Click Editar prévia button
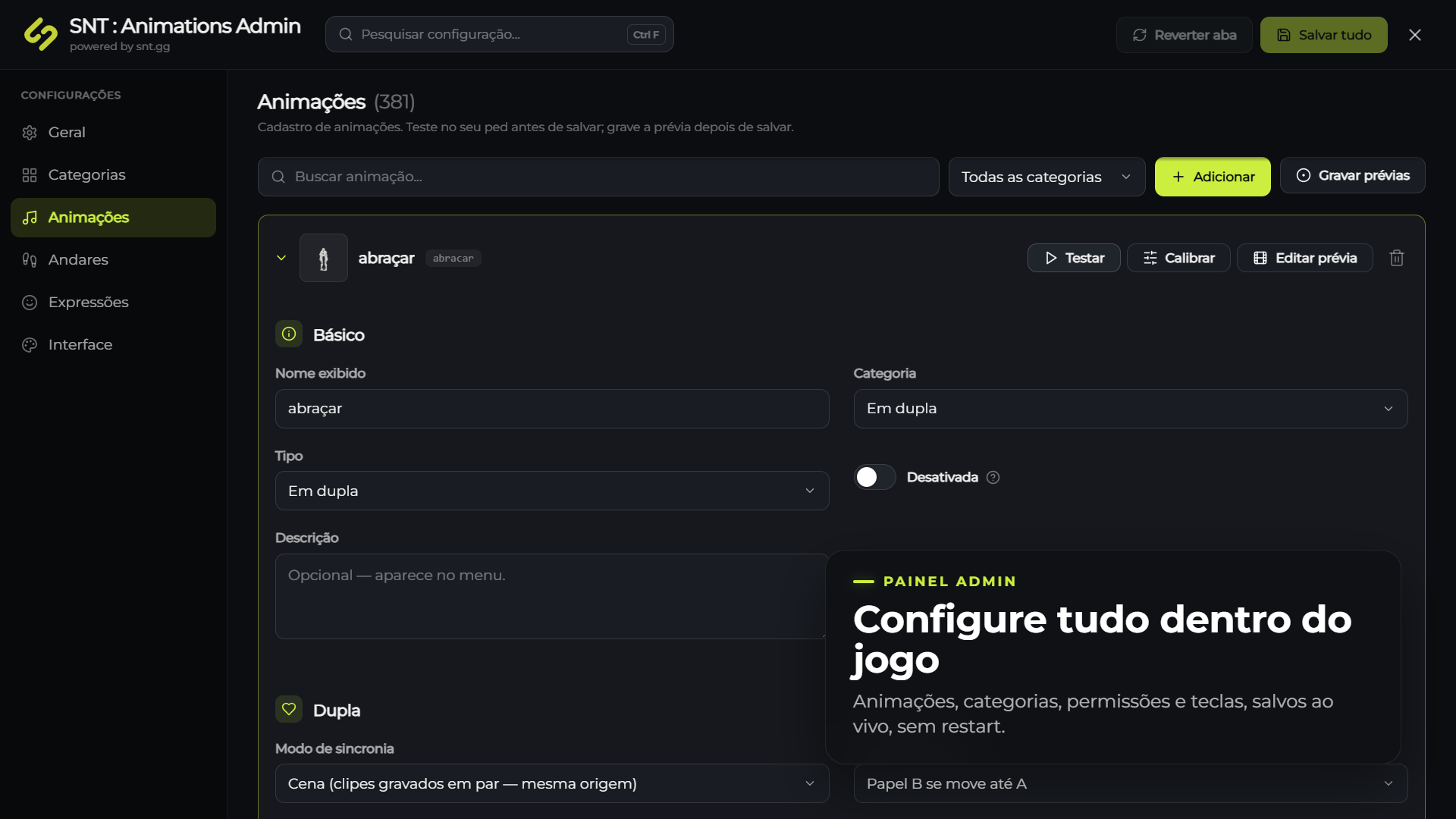 [1304, 258]
